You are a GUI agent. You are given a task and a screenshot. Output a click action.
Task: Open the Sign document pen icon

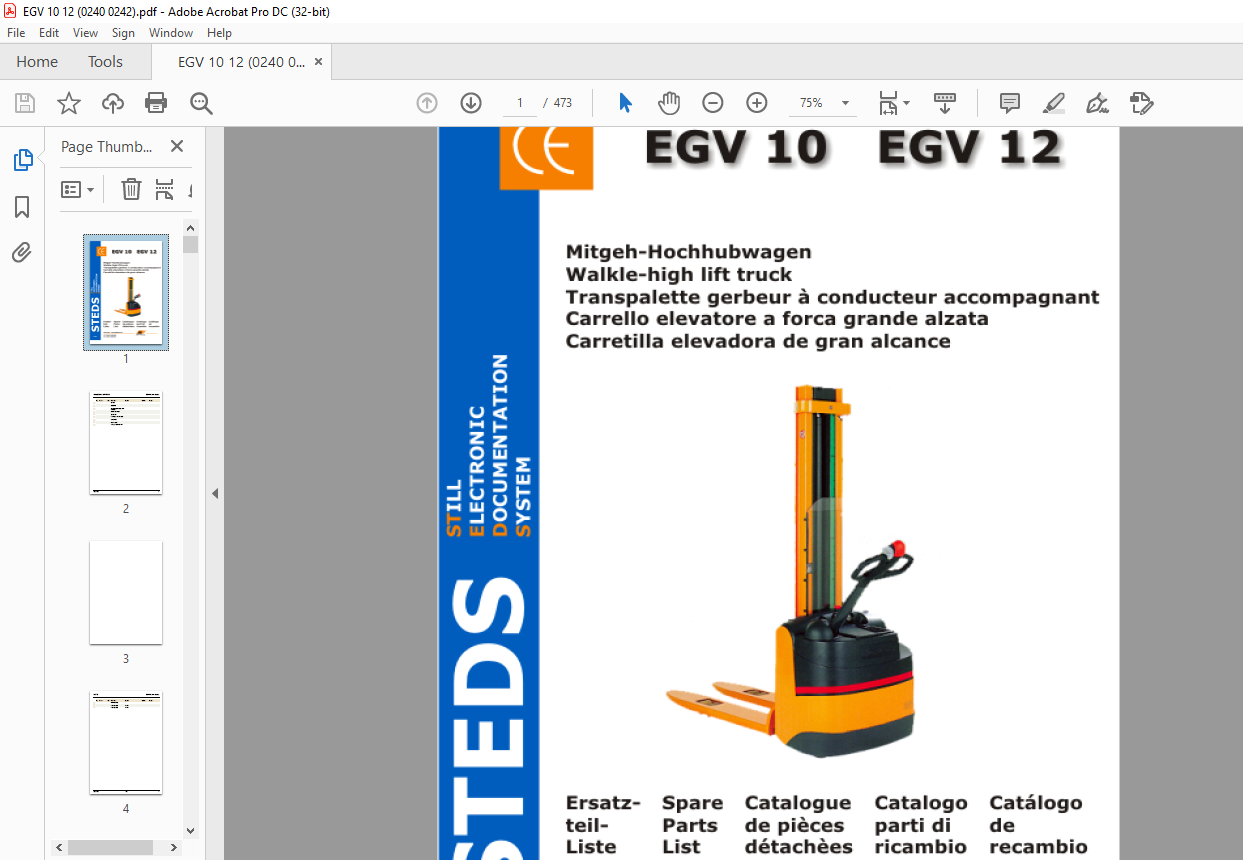click(1098, 103)
